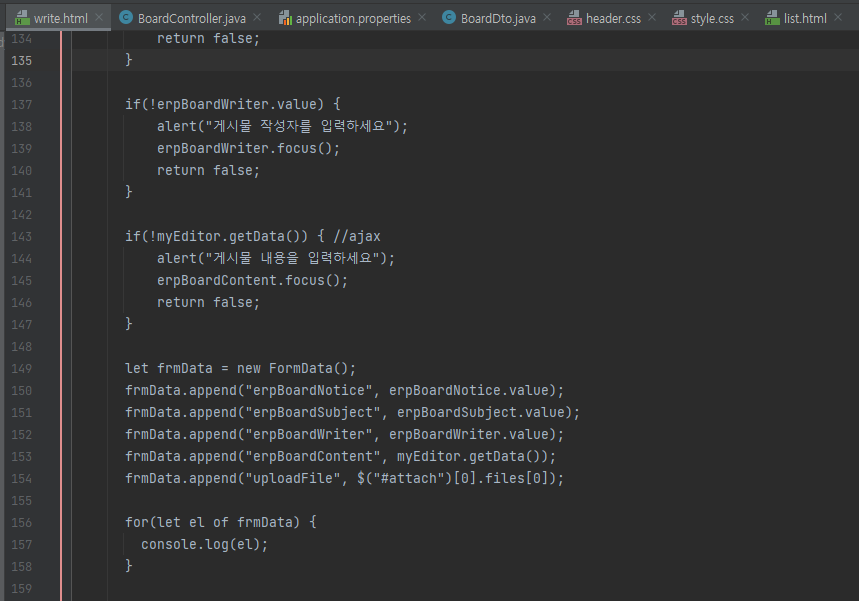Viewport: 859px width, 601px height.
Task: Open the style.css tab
Action: coord(712,18)
